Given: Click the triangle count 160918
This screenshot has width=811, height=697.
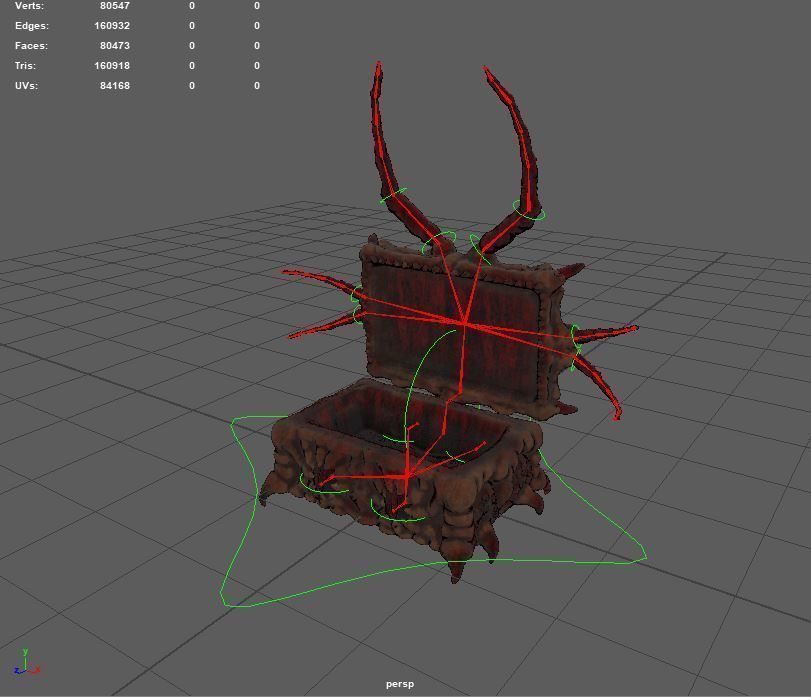Looking at the screenshot, I should pyautogui.click(x=112, y=66).
